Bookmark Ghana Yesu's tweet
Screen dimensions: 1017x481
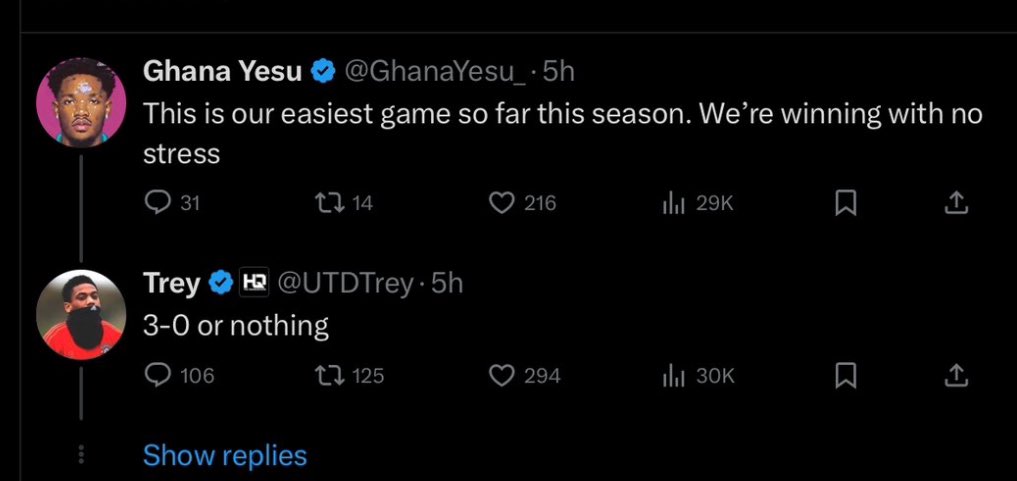pos(845,204)
